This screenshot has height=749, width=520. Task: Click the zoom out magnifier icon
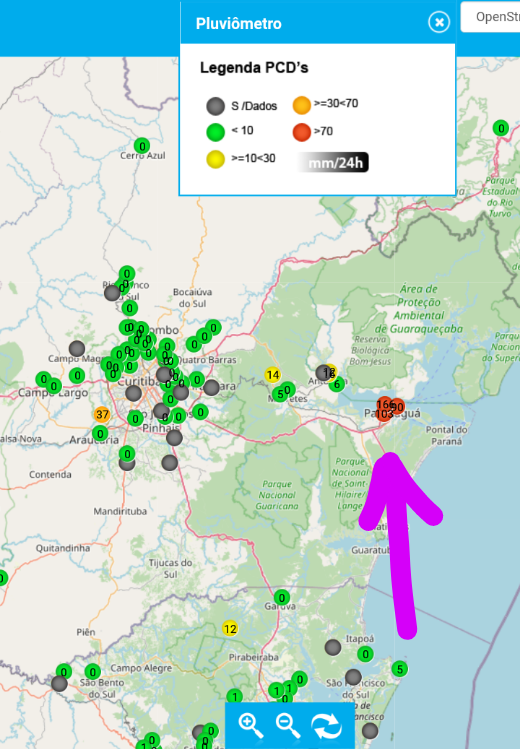click(x=288, y=725)
